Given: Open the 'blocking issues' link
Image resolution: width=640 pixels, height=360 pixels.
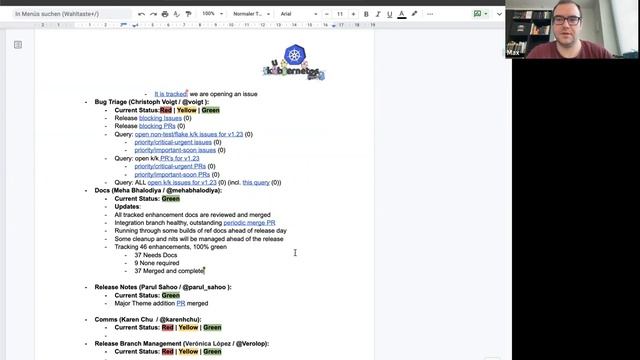Looking at the screenshot, I should [160, 118].
